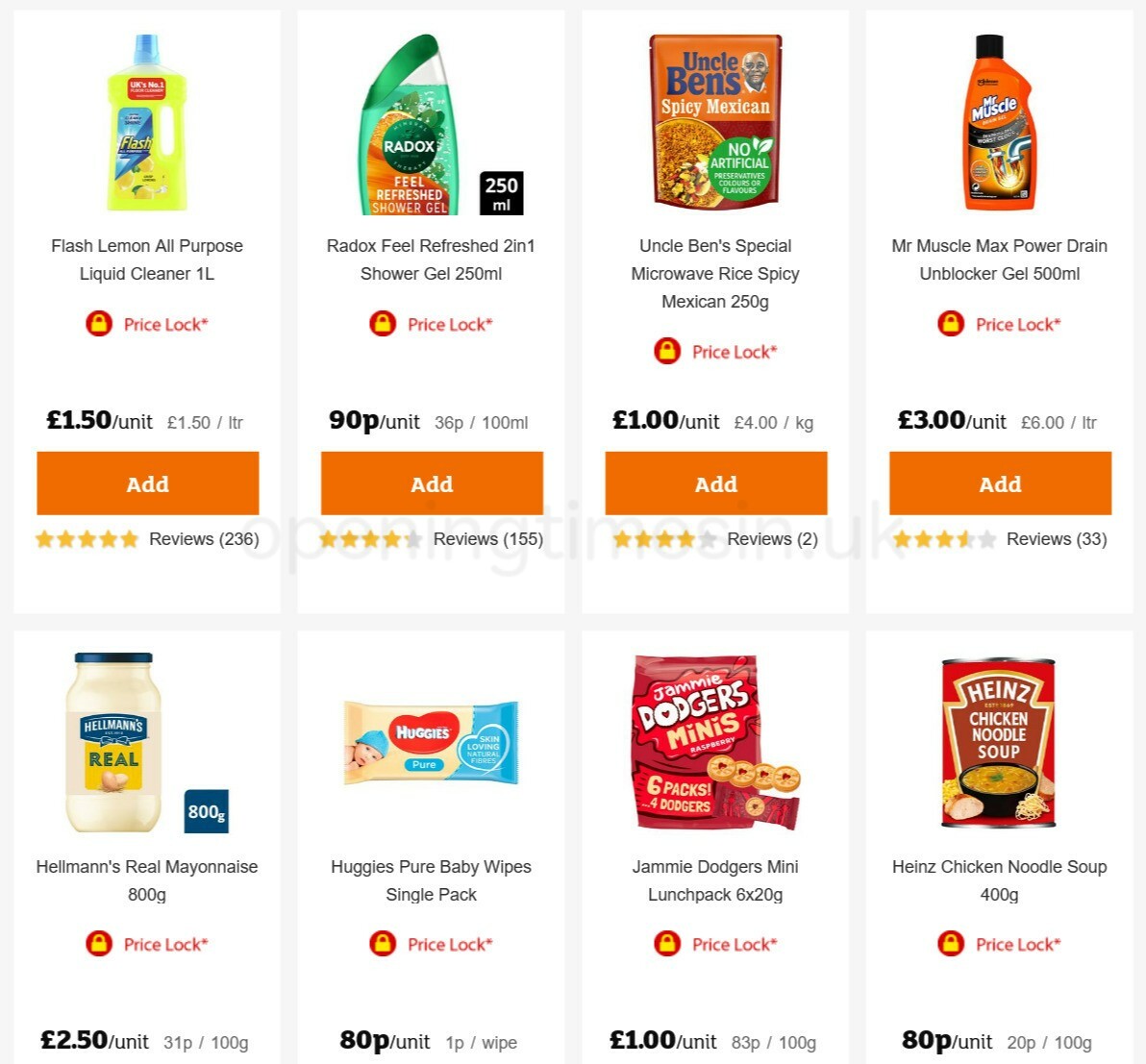Click Reviews (33) link for Mr Muscle

[x=1056, y=539]
